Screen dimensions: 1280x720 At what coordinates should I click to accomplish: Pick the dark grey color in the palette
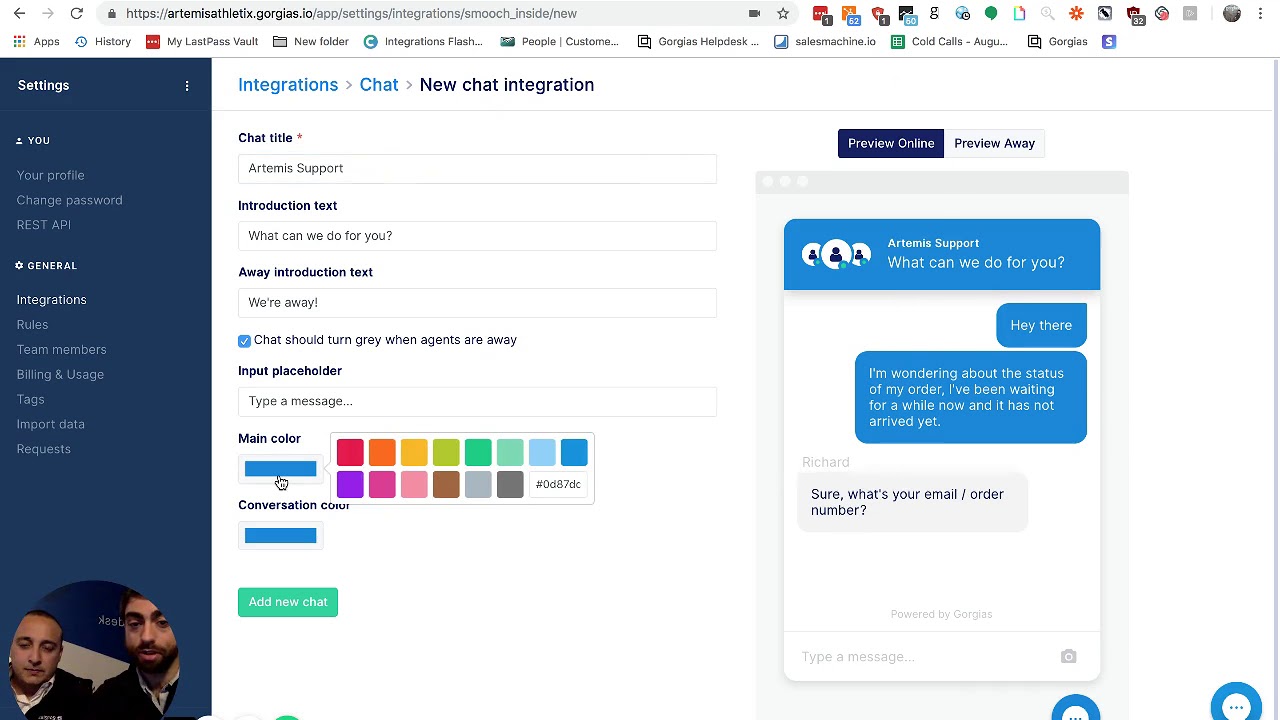(510, 485)
